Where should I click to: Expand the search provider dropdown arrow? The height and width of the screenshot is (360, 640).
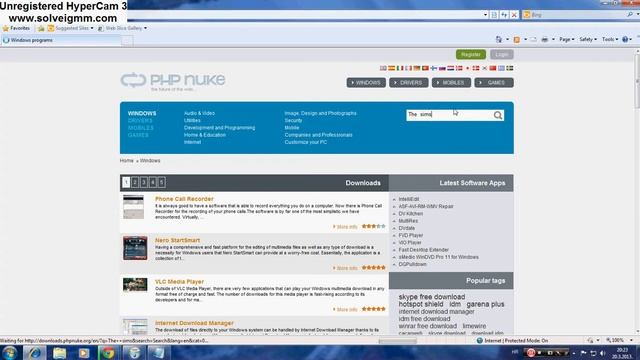(638, 14)
